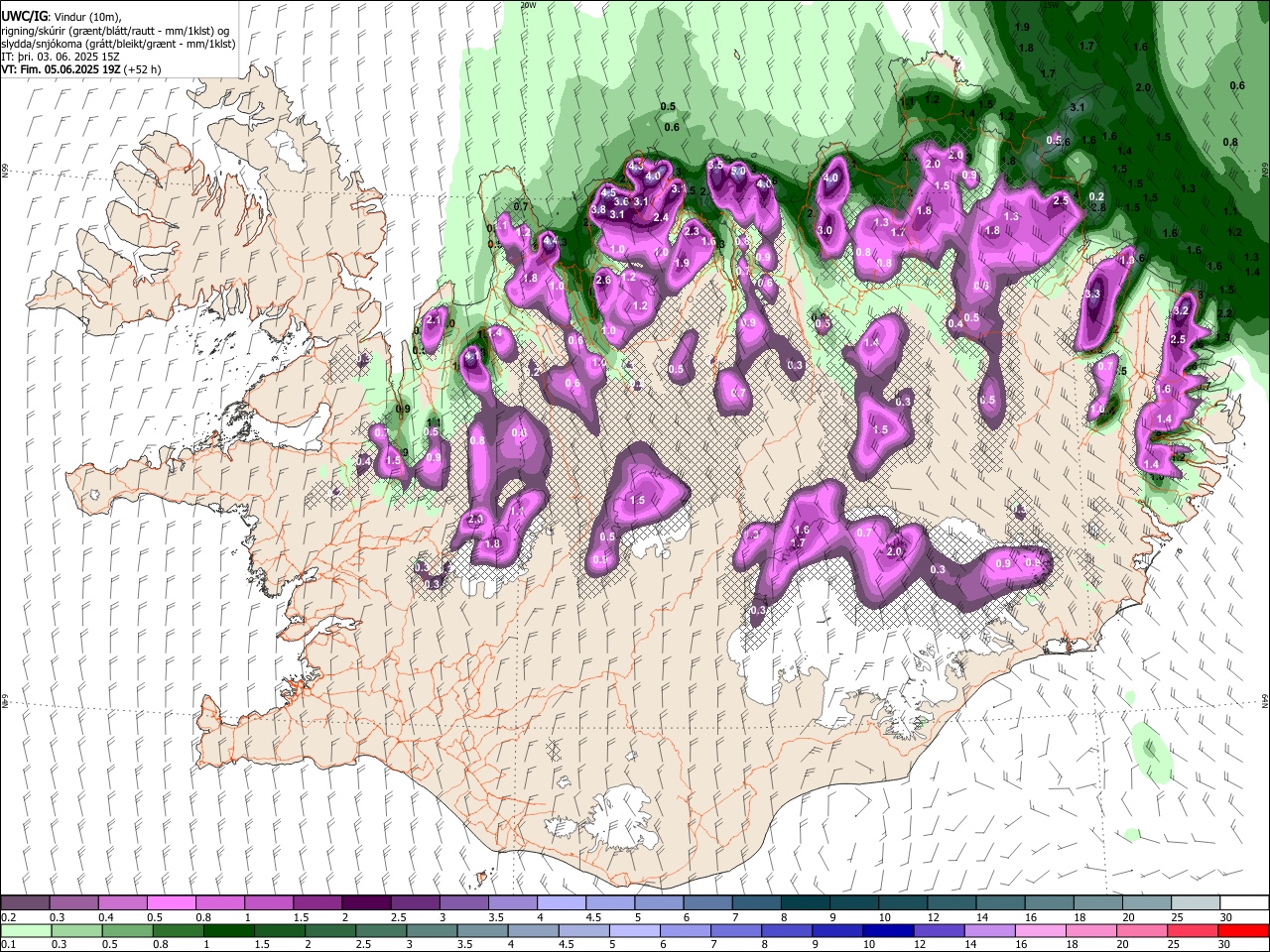
Task: Click the medium green swatch at rain value 0.5
Action: [x=127, y=930]
